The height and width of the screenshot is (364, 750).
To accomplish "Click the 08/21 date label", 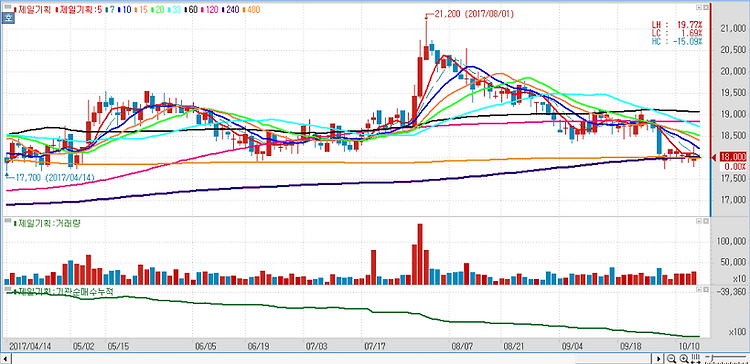I will 514,345.
